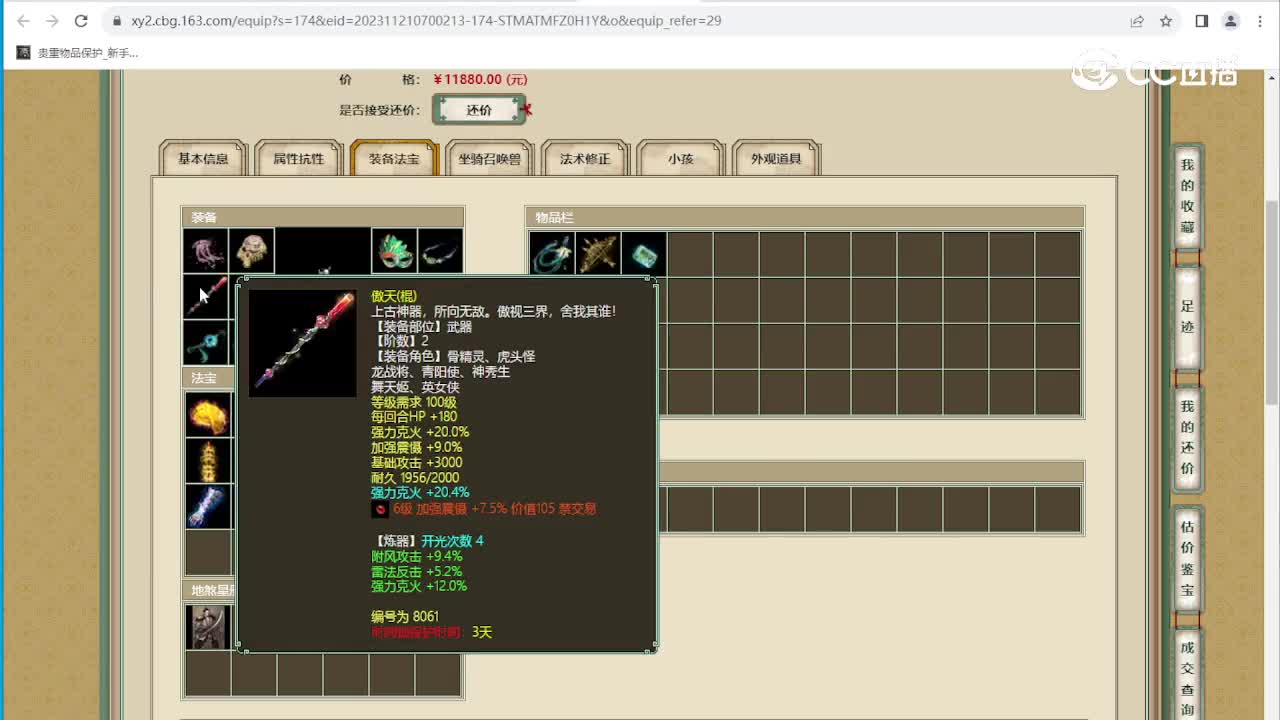Open 足迹 in right sidebar
Image resolution: width=1280 pixels, height=720 pixels.
[1187, 318]
